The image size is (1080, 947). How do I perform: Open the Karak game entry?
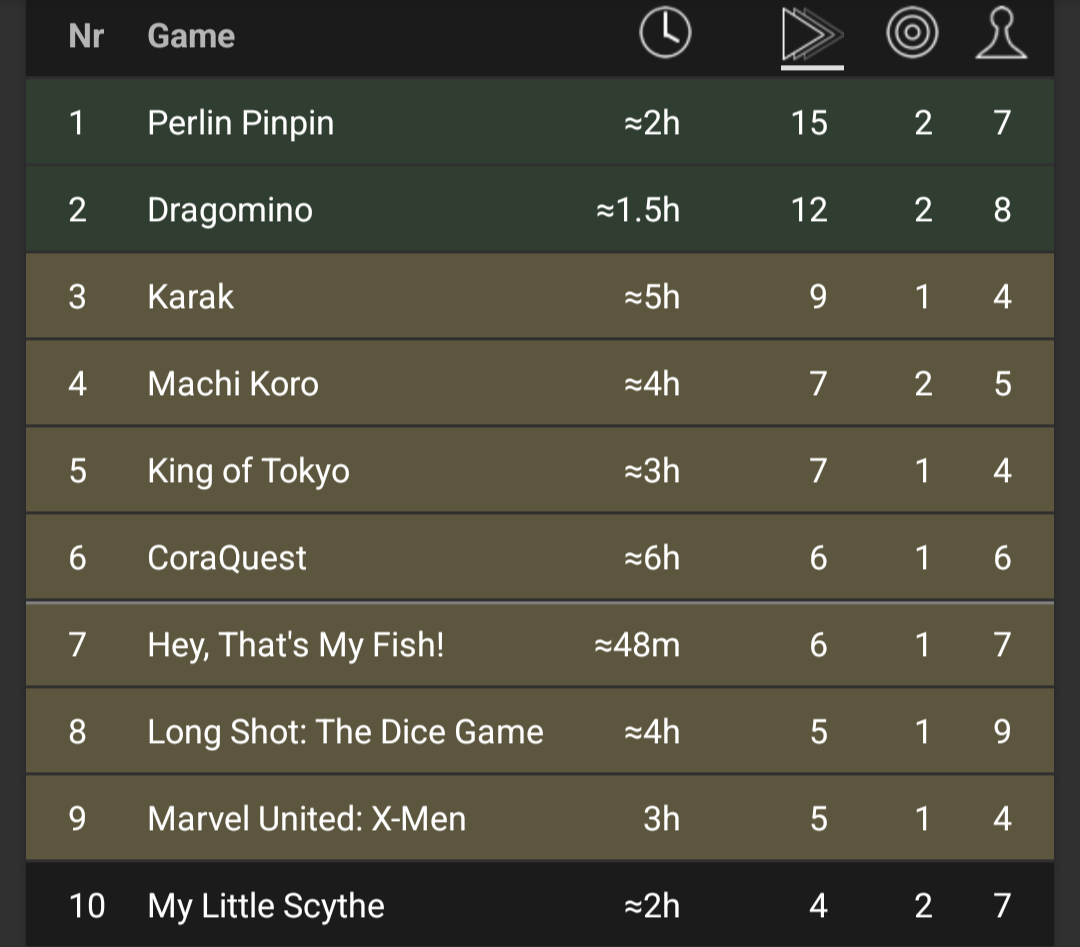pyautogui.click(x=540, y=296)
